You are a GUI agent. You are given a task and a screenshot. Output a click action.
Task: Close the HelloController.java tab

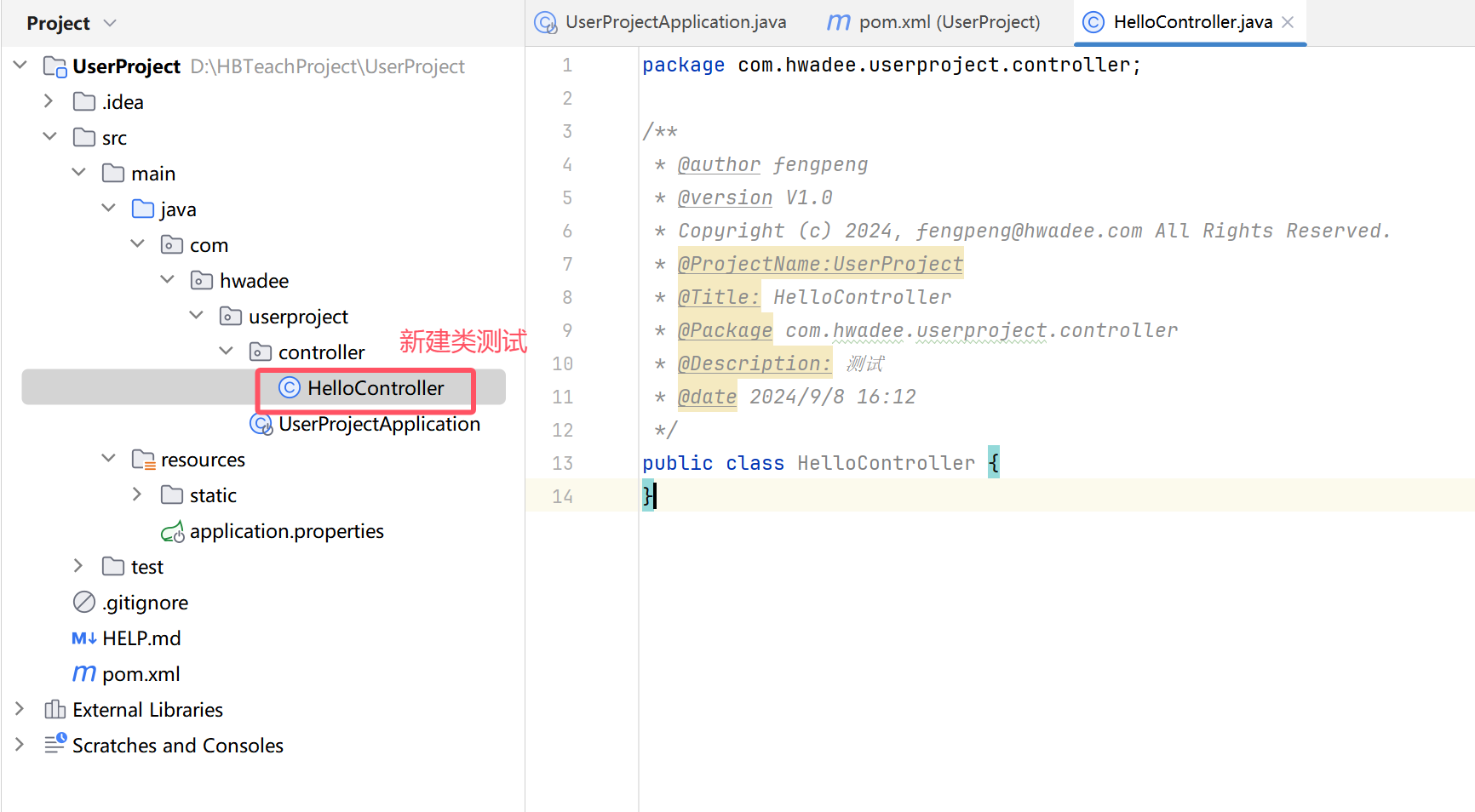1288,22
